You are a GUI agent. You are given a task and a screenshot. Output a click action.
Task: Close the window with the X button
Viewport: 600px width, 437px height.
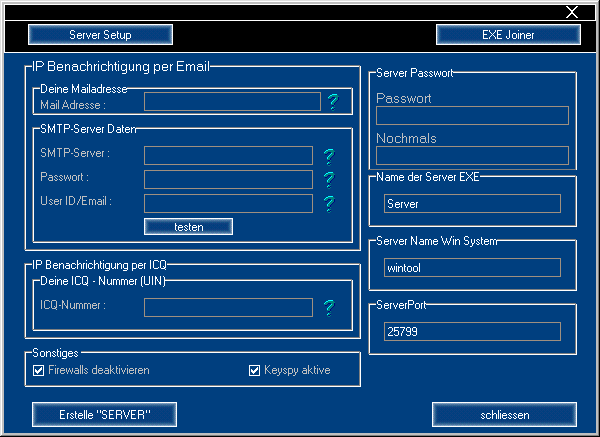pyautogui.click(x=572, y=12)
